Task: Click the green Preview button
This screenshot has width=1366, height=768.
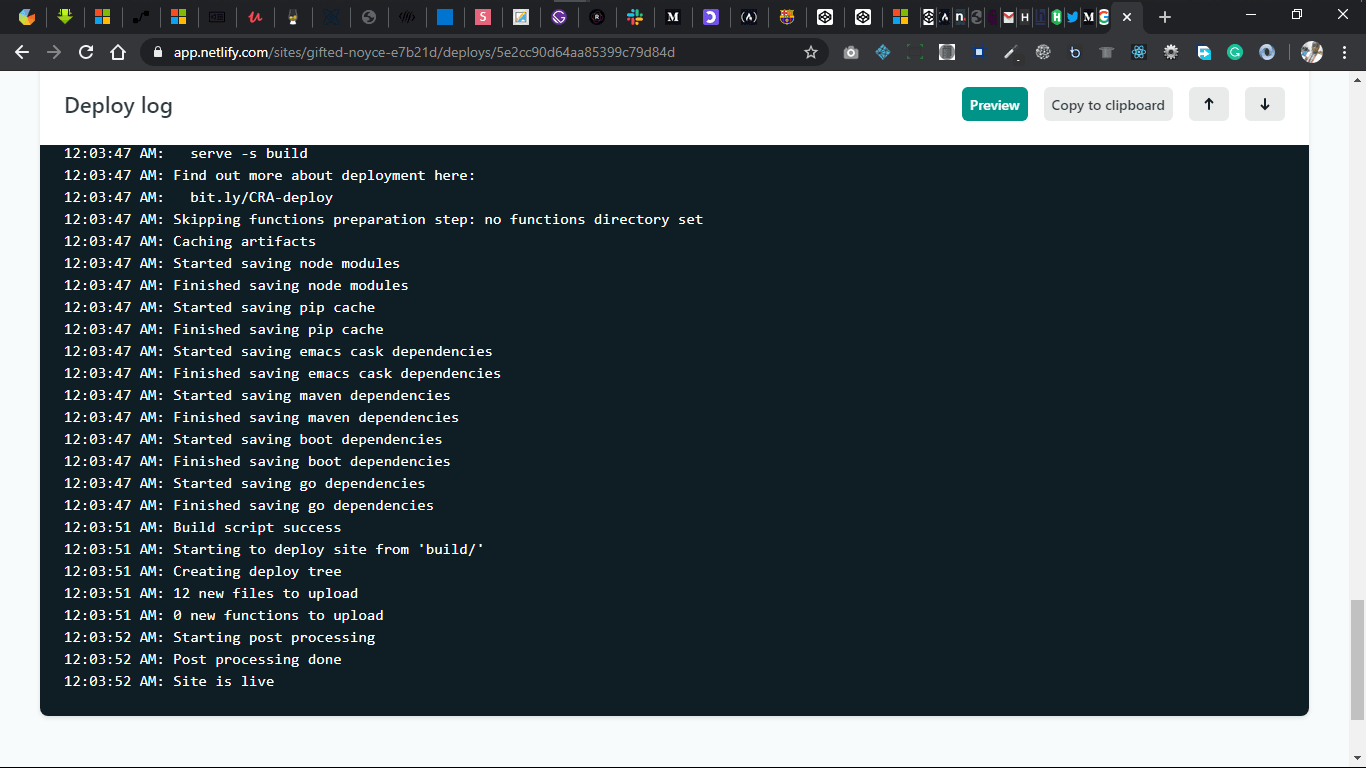Action: point(994,105)
